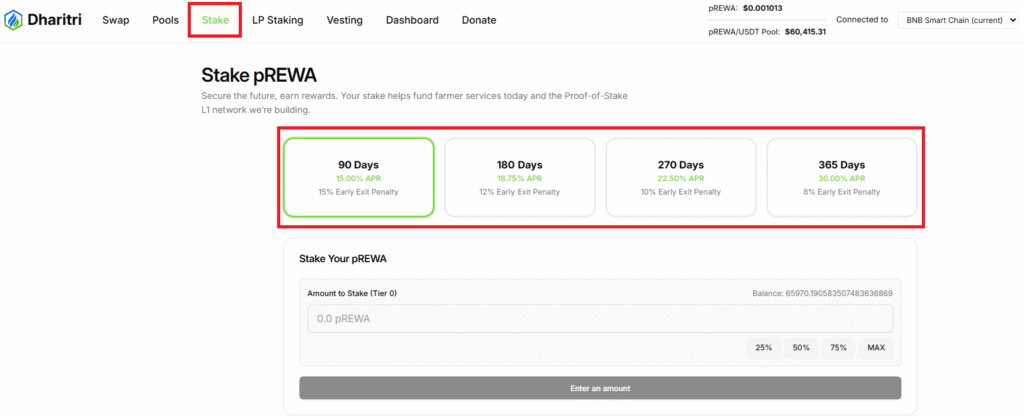Select the 365 Days 30% APR tier

pos(841,177)
